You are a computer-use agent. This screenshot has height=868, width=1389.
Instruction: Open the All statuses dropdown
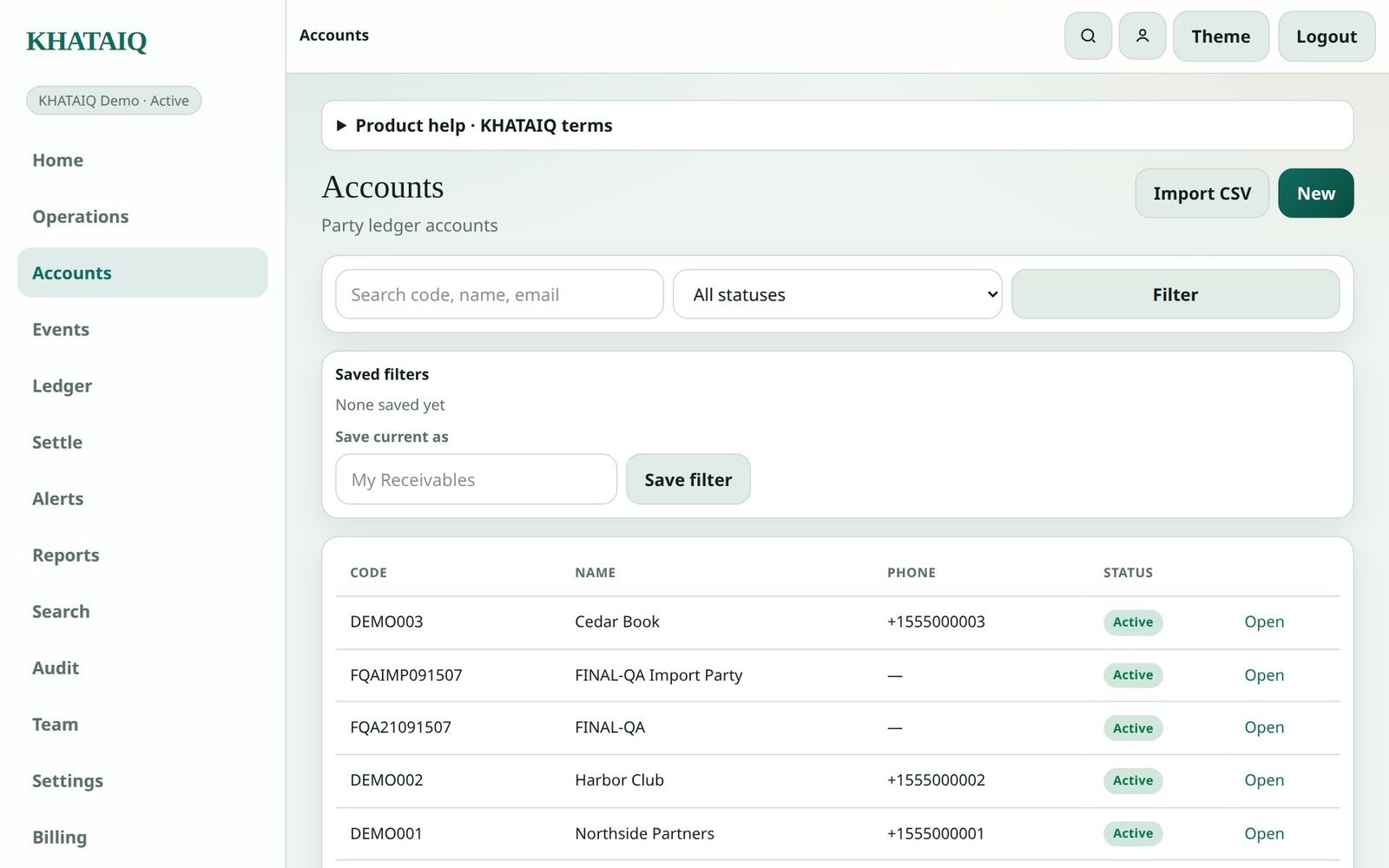(x=838, y=294)
